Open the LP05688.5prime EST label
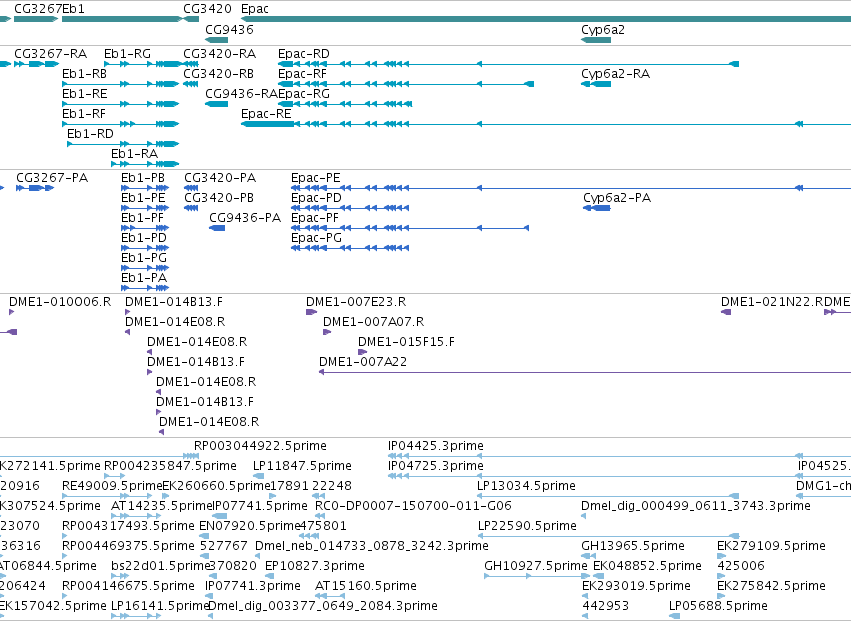 pos(718,606)
